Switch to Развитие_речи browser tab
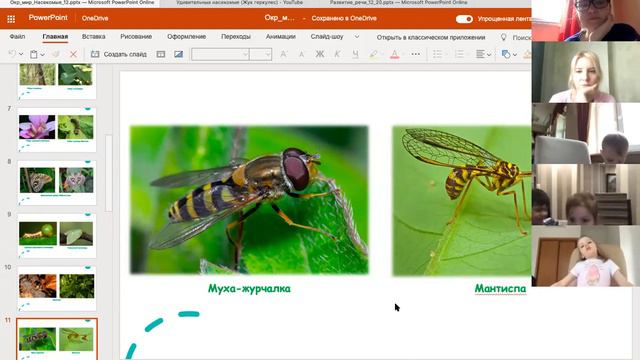Image resolution: width=640 pixels, height=360 pixels. (x=398, y=2)
